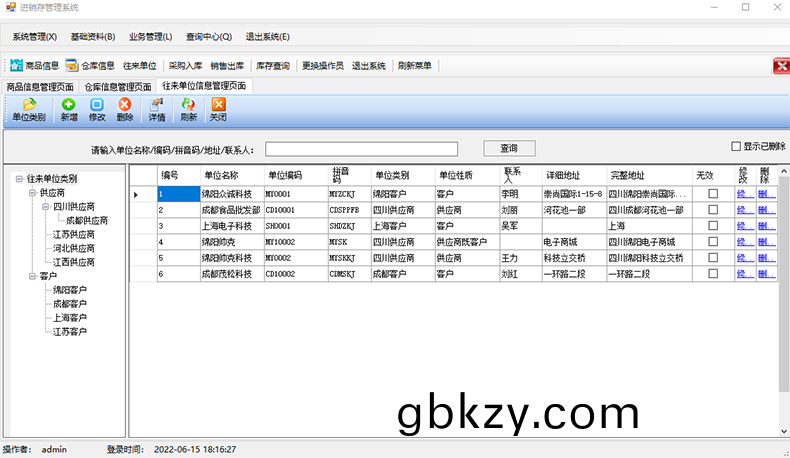
Task: Click edit link in 成都茂松科技 row
Action: pos(745,274)
